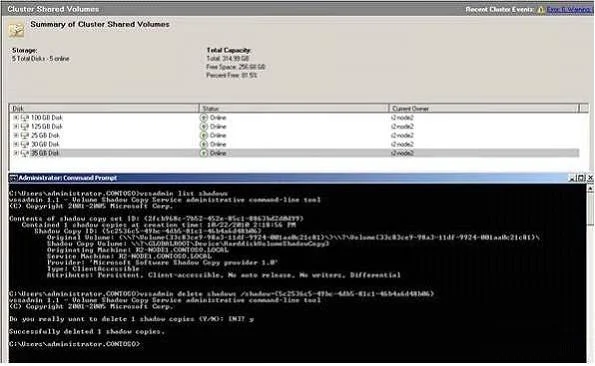Viewport: 595px width, 366px height.
Task: Click the disk icon of 25 GB Disk
Action: click(x=25, y=136)
